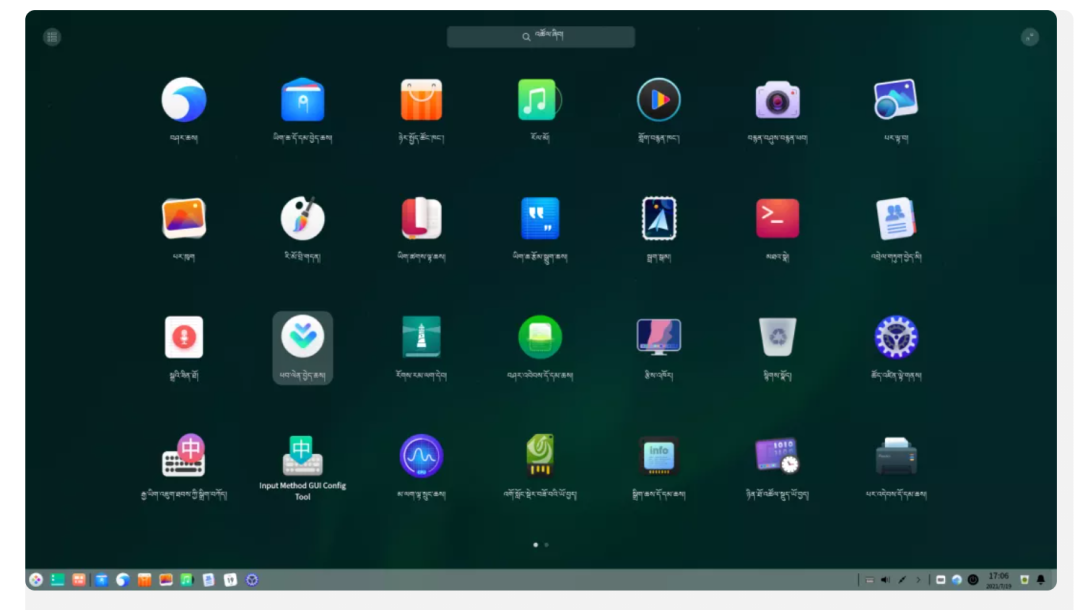Launch the blue-and-white browser app in the grid
The image size is (1080, 610).
click(184, 100)
